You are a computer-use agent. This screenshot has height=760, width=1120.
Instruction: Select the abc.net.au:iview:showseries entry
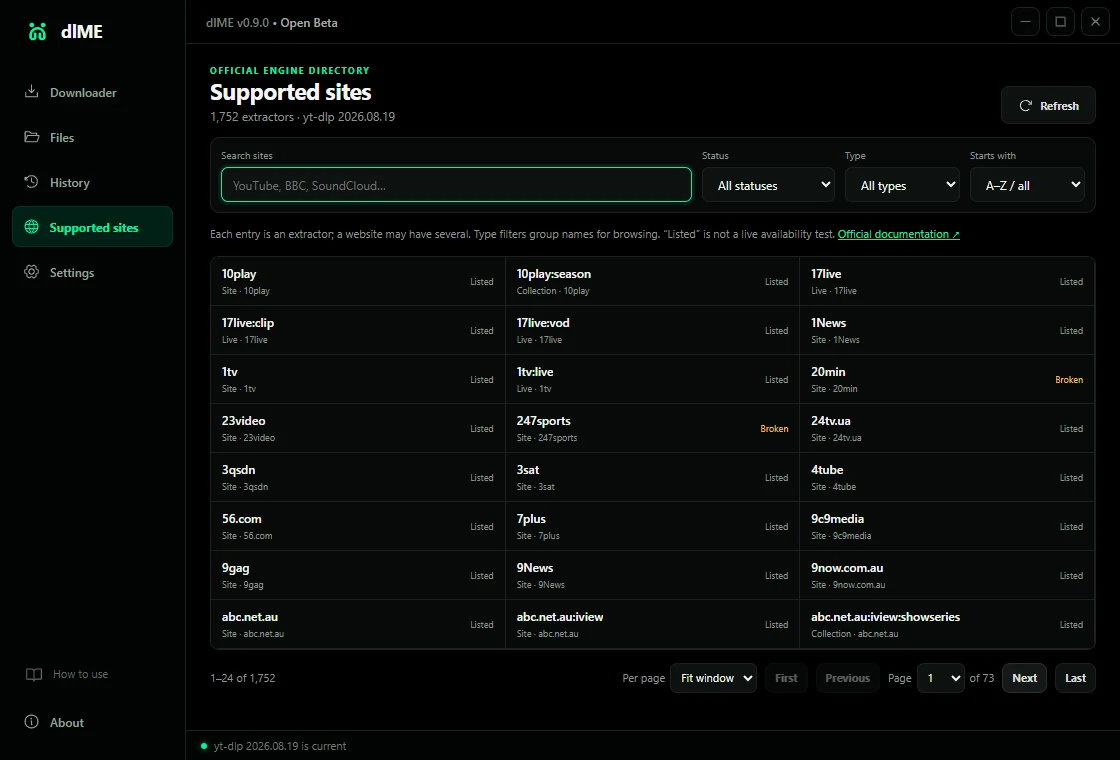click(947, 624)
